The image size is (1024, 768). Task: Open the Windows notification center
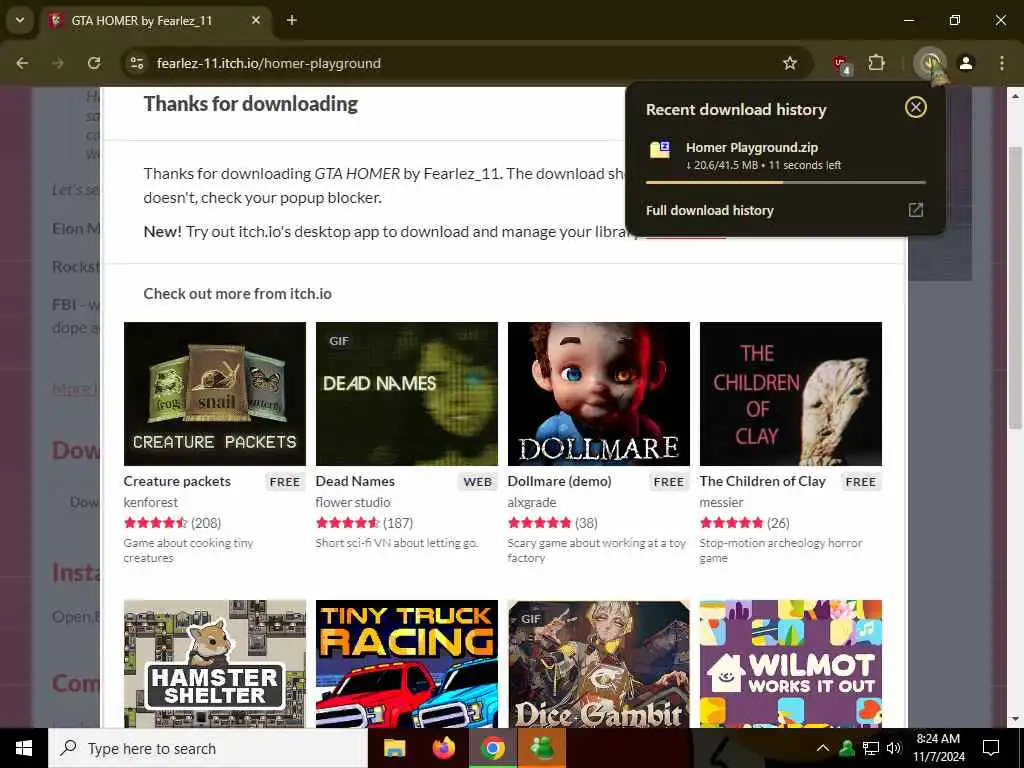[991, 748]
